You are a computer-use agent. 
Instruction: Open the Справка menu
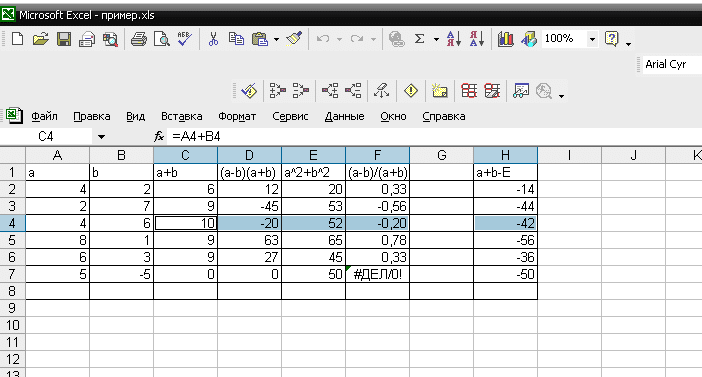point(444,116)
